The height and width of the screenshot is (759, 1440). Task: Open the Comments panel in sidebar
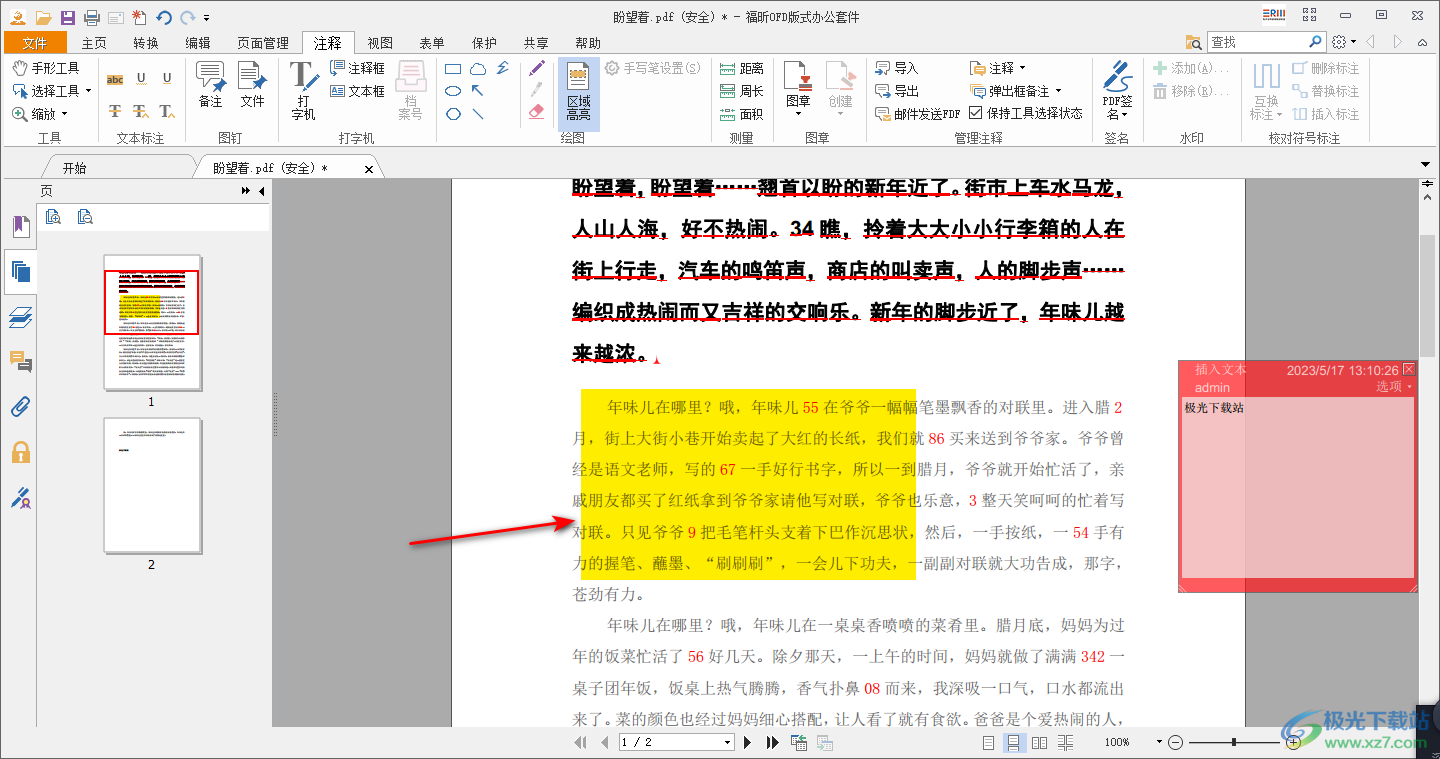[x=20, y=361]
